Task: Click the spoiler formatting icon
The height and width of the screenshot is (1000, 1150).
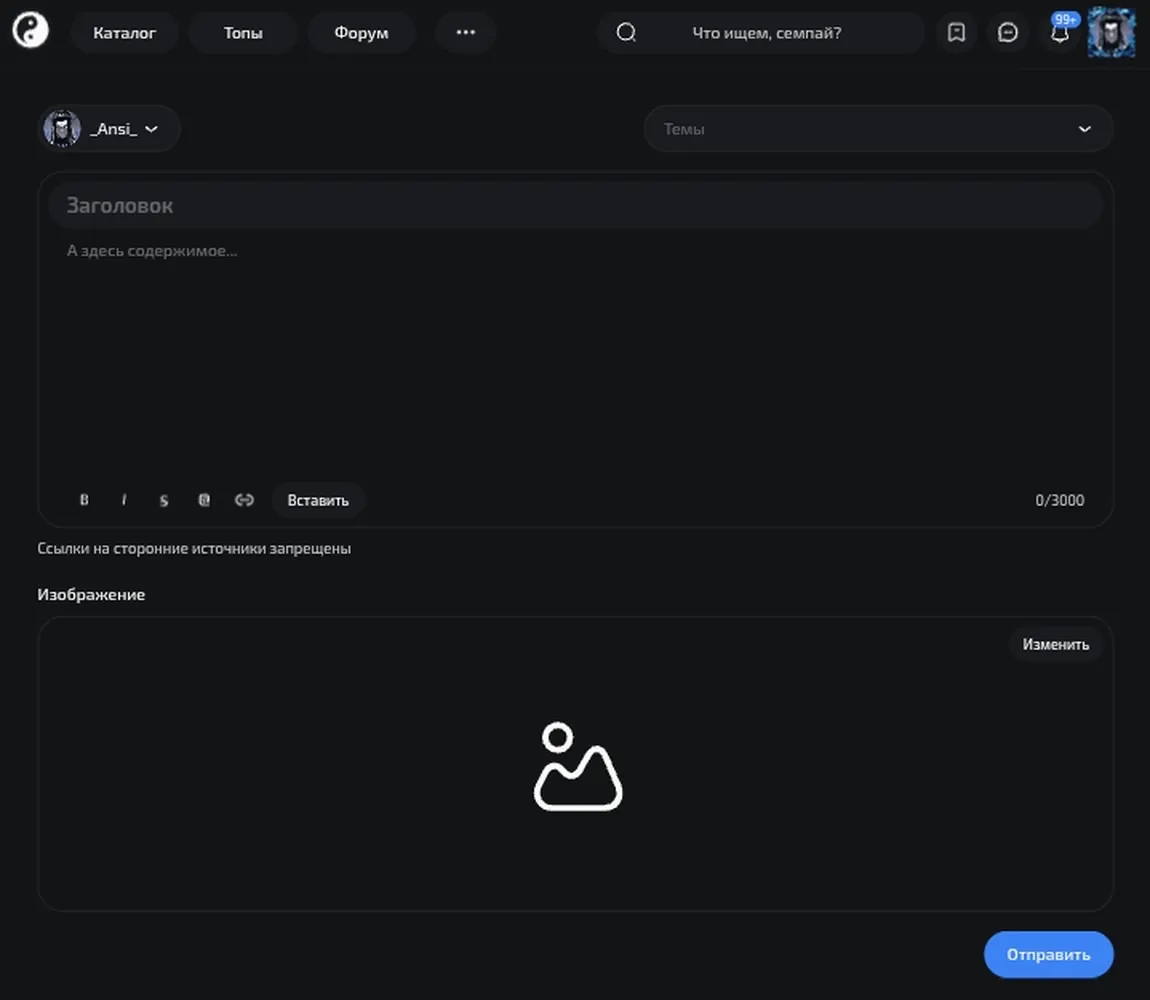Action: tap(204, 500)
